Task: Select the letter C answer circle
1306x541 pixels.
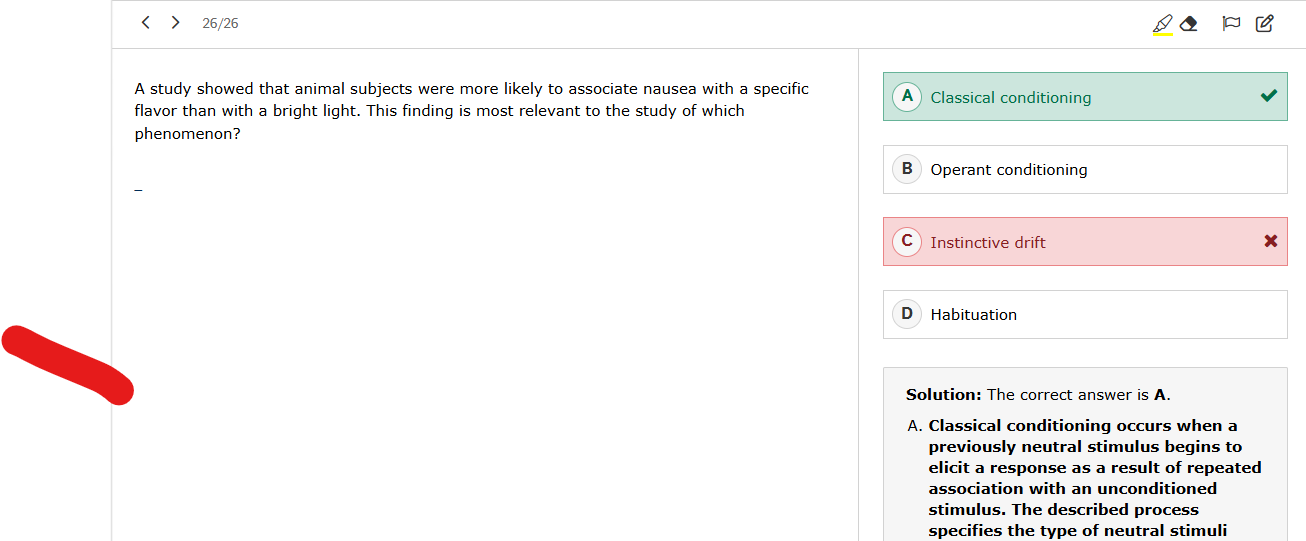Action: point(907,241)
